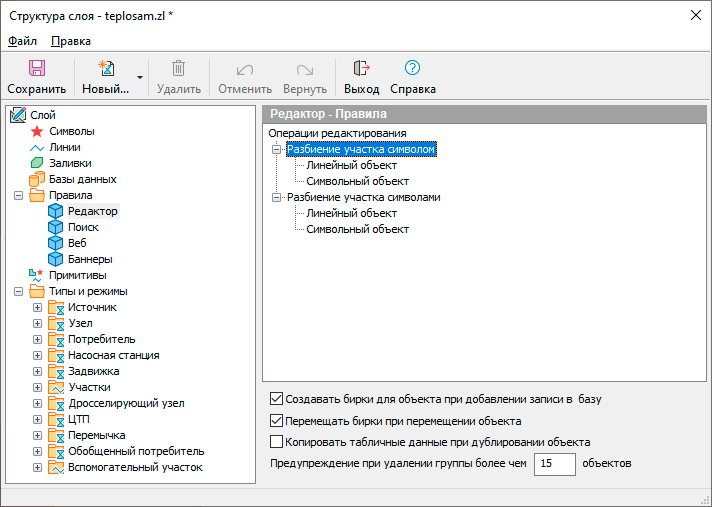This screenshot has width=712, height=507.
Task: Select the Базы данных database icon
Action: pos(37,179)
